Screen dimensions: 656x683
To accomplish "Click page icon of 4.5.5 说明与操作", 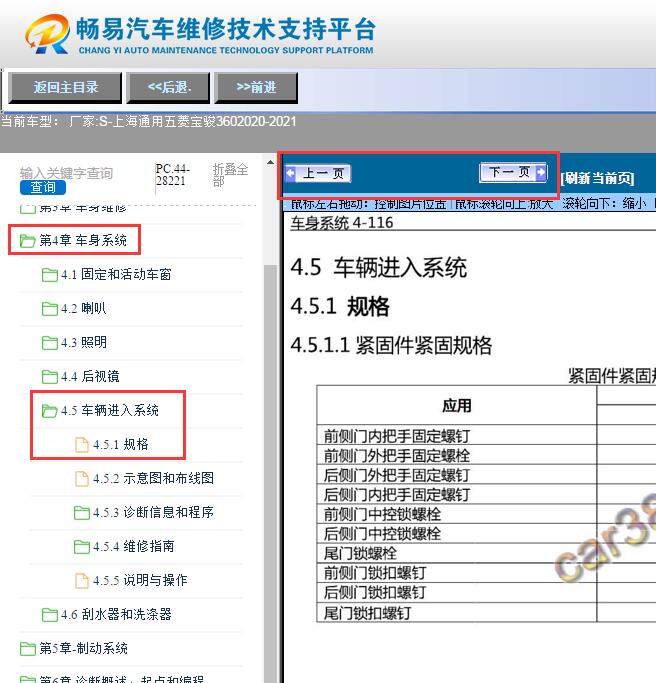I will [x=82, y=581].
